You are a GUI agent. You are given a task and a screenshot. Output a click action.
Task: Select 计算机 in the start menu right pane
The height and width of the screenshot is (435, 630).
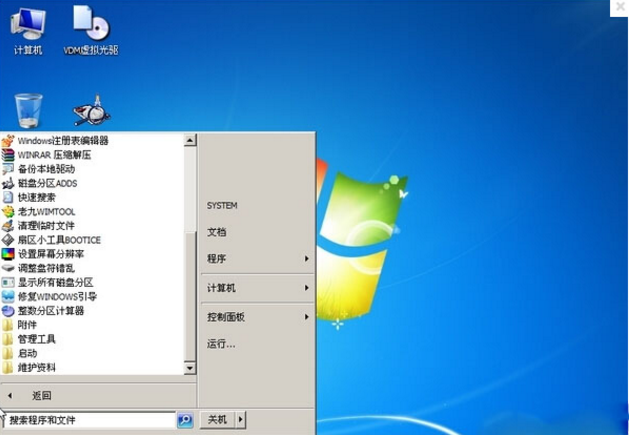coord(221,288)
